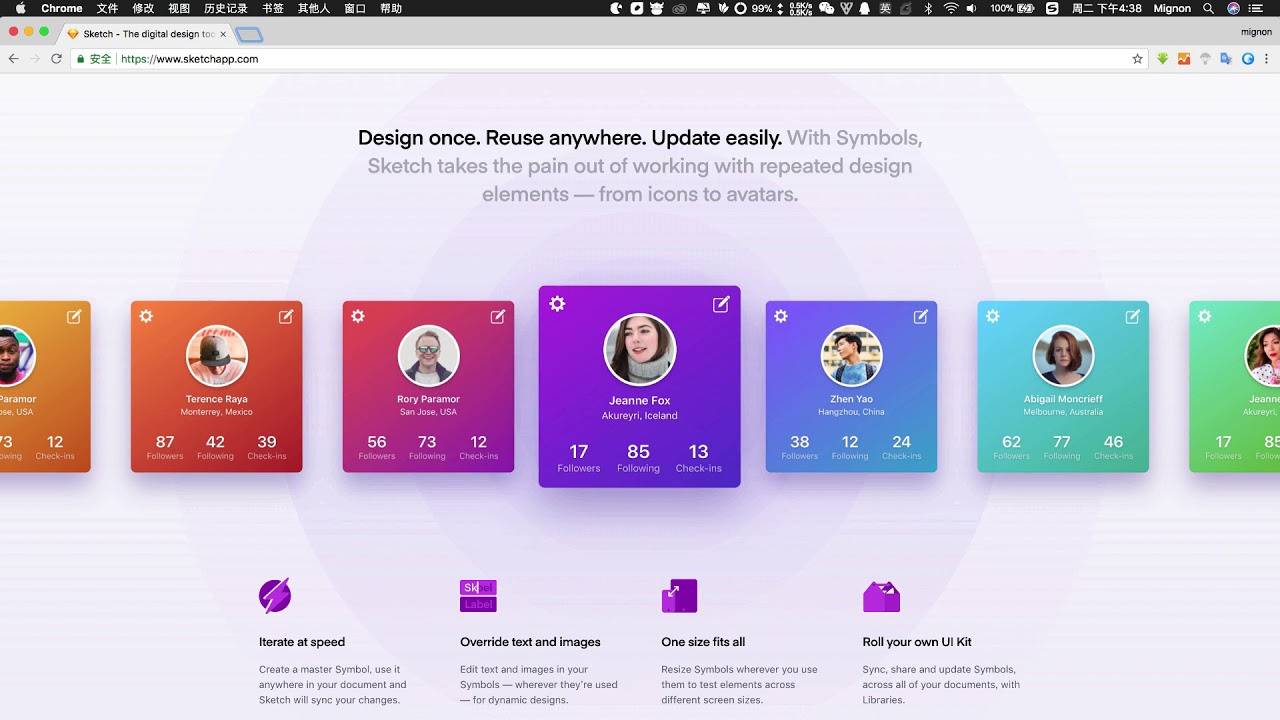Open Spotlight search in the menu bar
This screenshot has width=1280, height=720.
1208,8
